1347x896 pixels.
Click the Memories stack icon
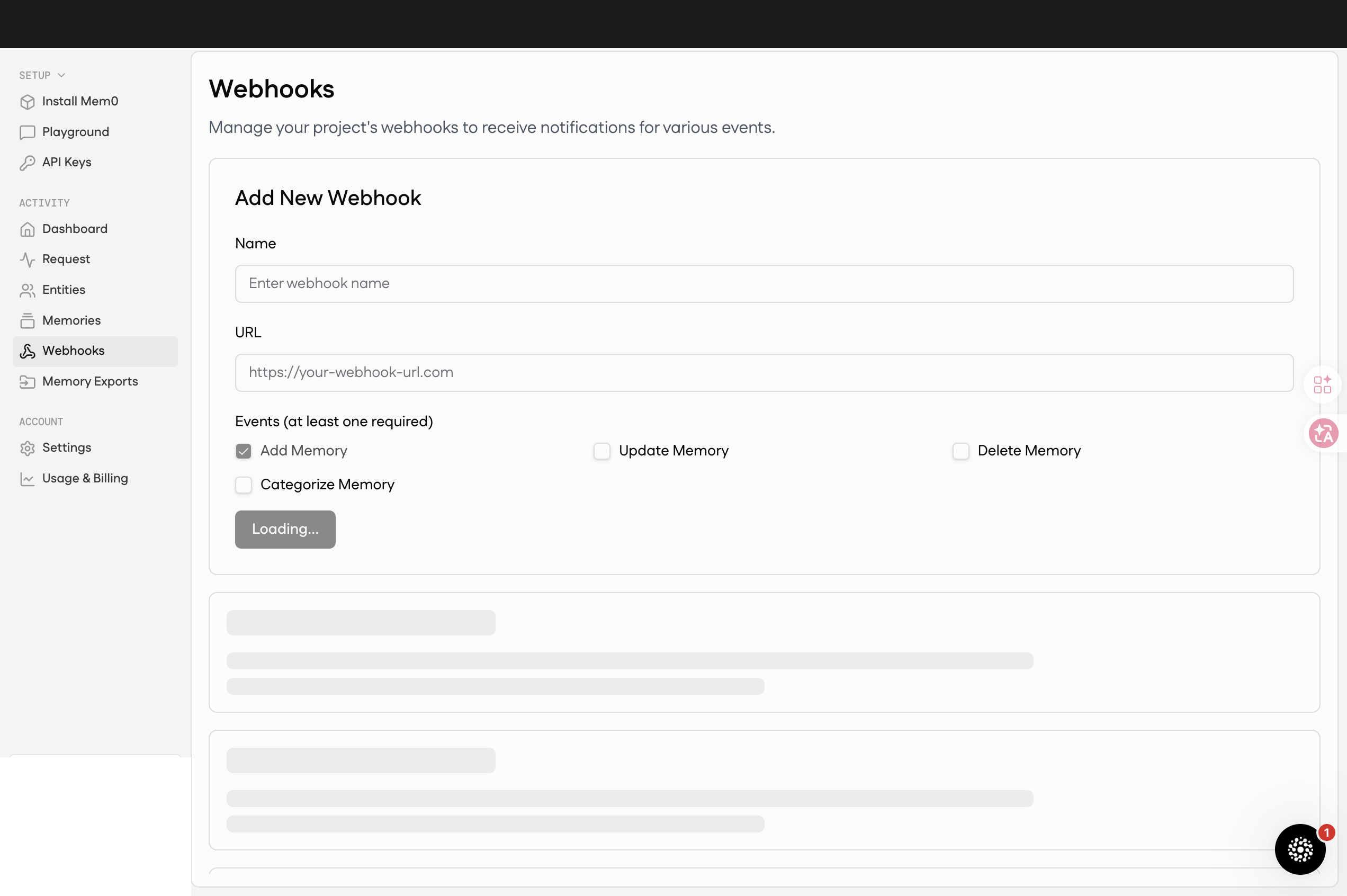click(28, 320)
